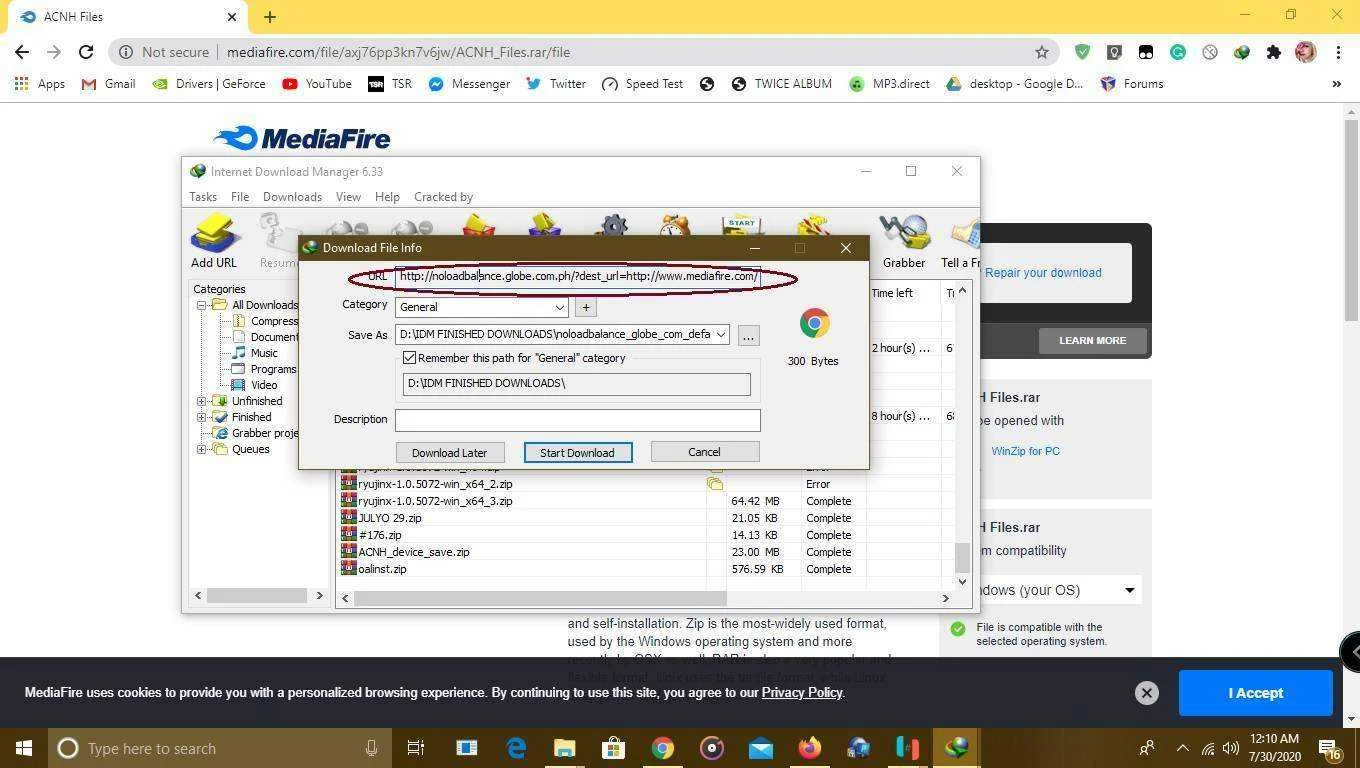Open Firefox from the taskbar
1360x768 pixels.
click(x=810, y=748)
